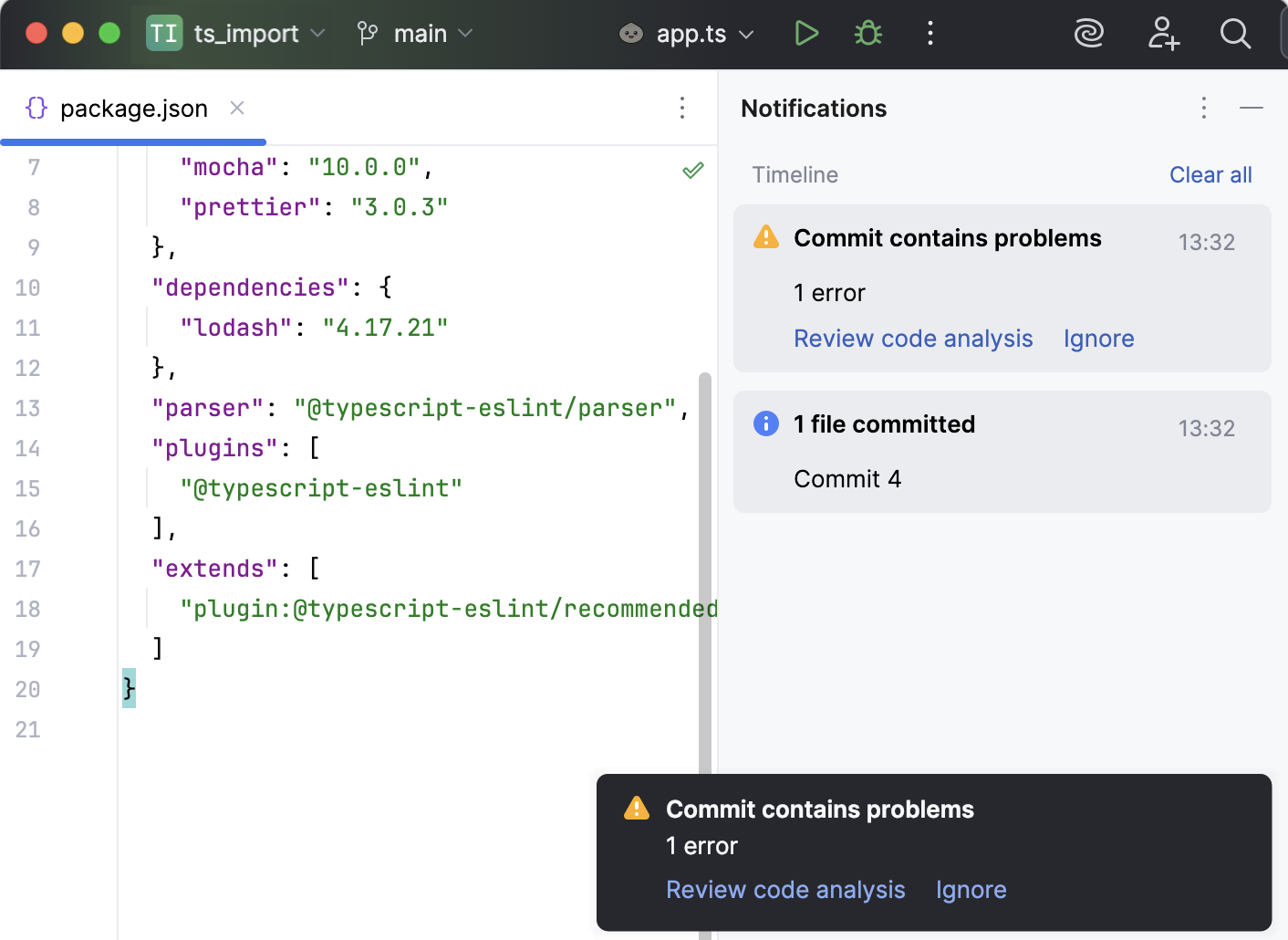Click the inspection checkmark in the editor
The height and width of the screenshot is (940, 1288).
tap(693, 170)
